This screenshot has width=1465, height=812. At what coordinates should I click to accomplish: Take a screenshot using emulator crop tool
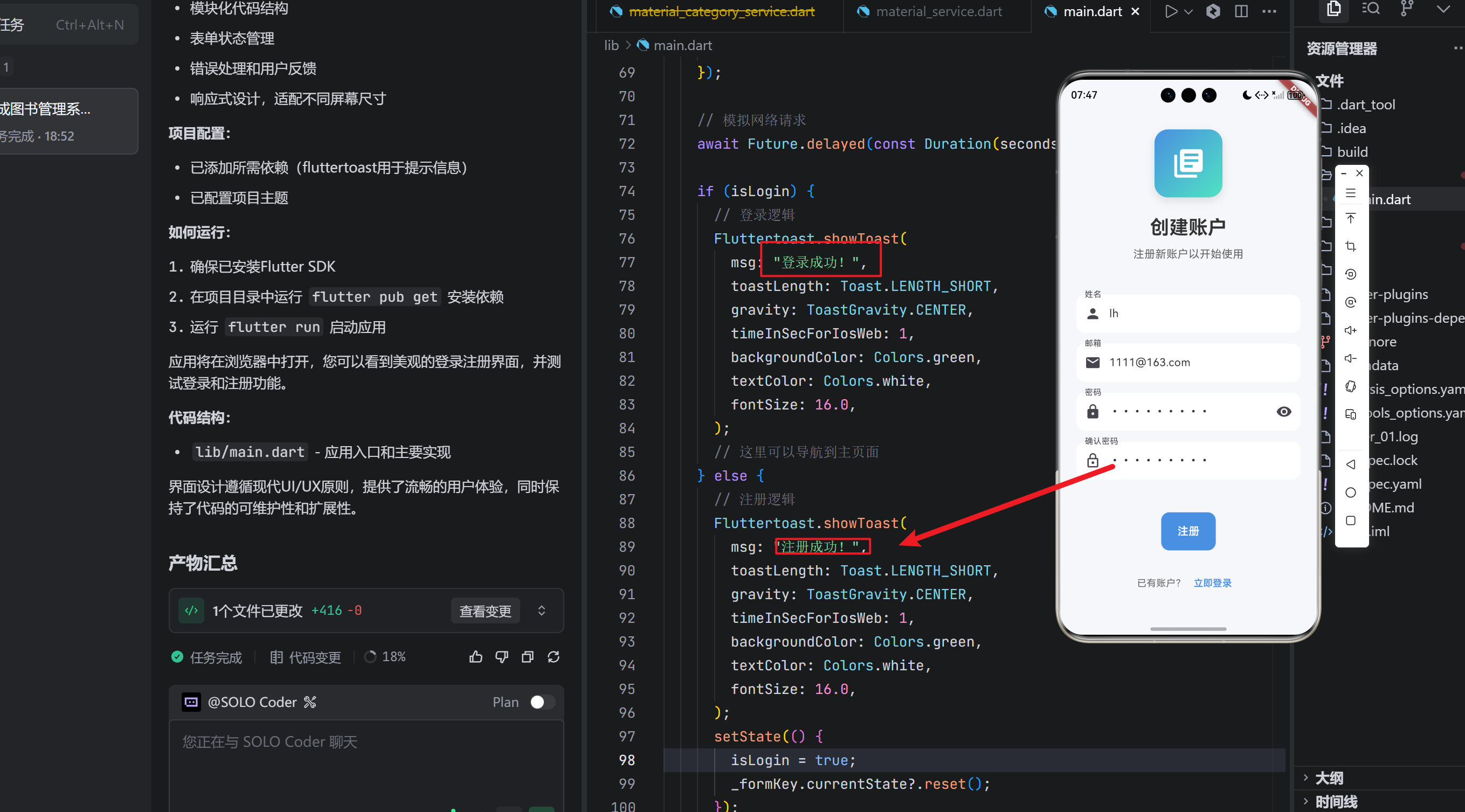[1351, 246]
